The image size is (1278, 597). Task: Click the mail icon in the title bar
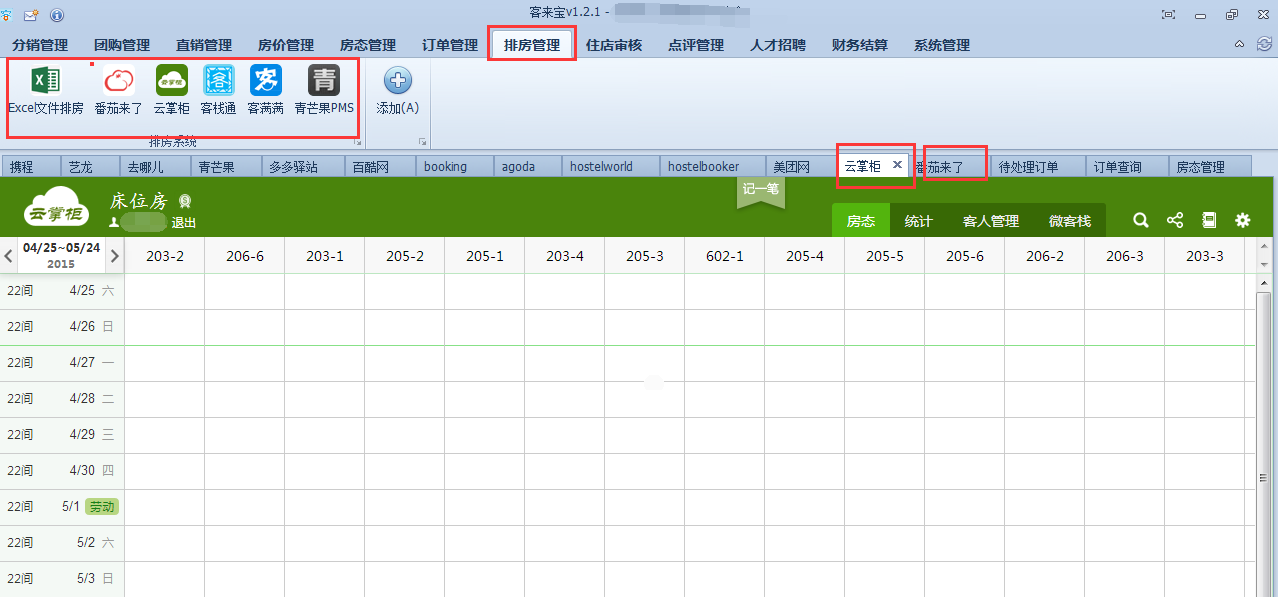pyautogui.click(x=30, y=14)
